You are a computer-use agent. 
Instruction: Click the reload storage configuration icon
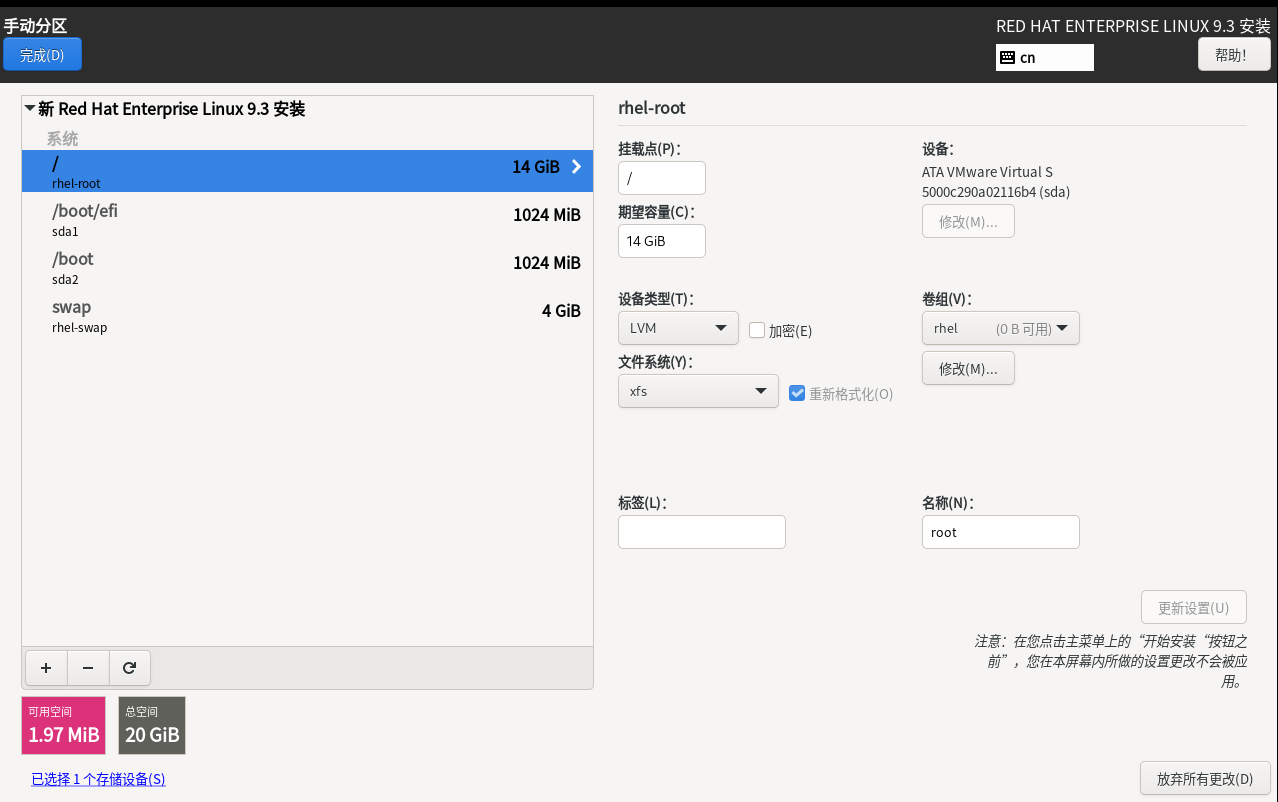pyautogui.click(x=129, y=668)
